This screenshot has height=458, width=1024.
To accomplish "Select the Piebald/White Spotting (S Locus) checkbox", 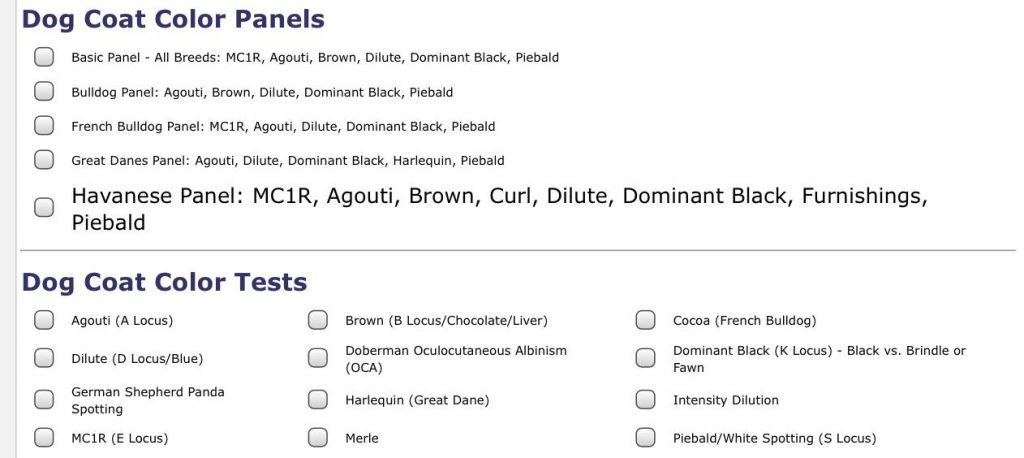I will [646, 438].
